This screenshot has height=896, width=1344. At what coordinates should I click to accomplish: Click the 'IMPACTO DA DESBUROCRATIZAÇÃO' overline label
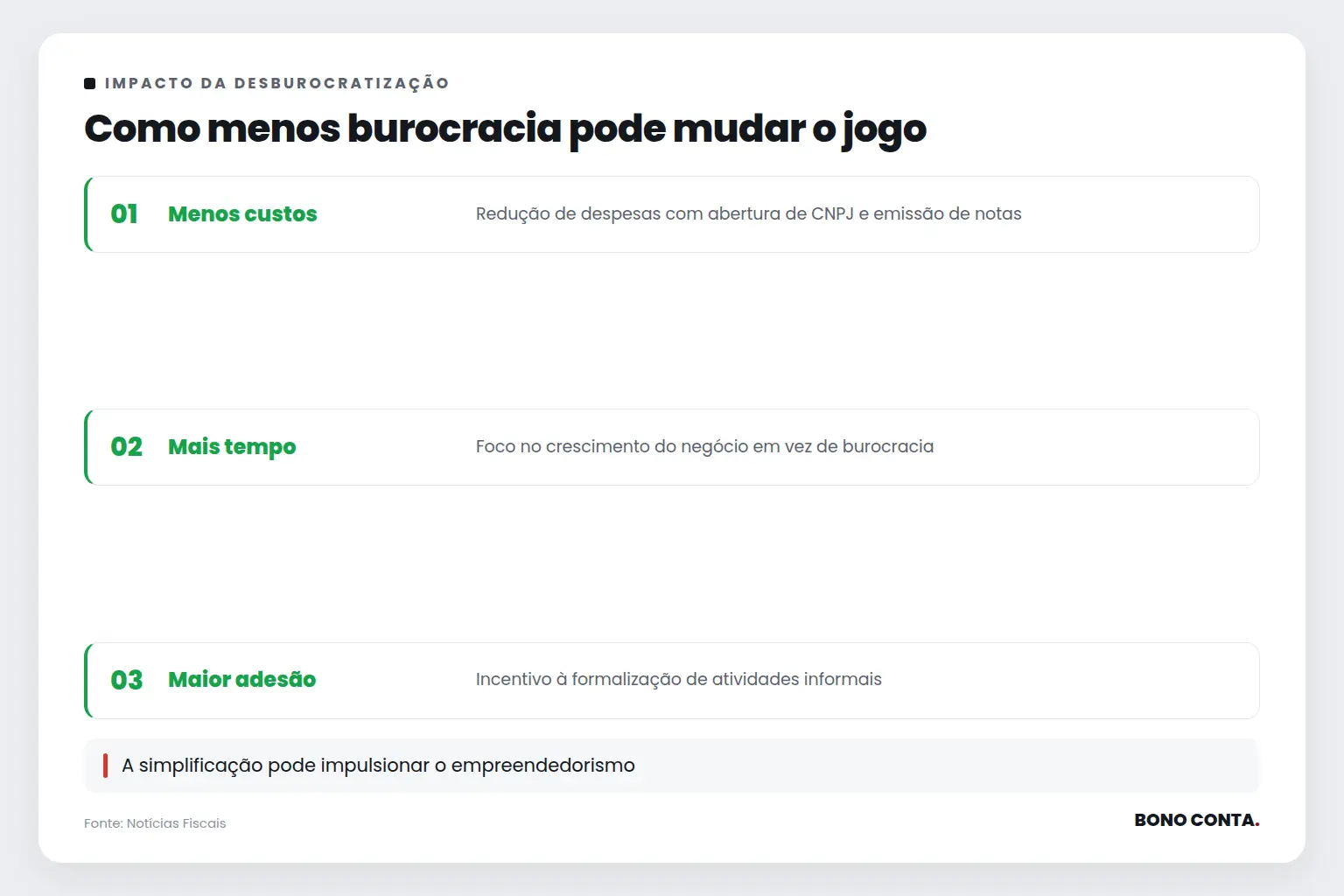(x=276, y=83)
